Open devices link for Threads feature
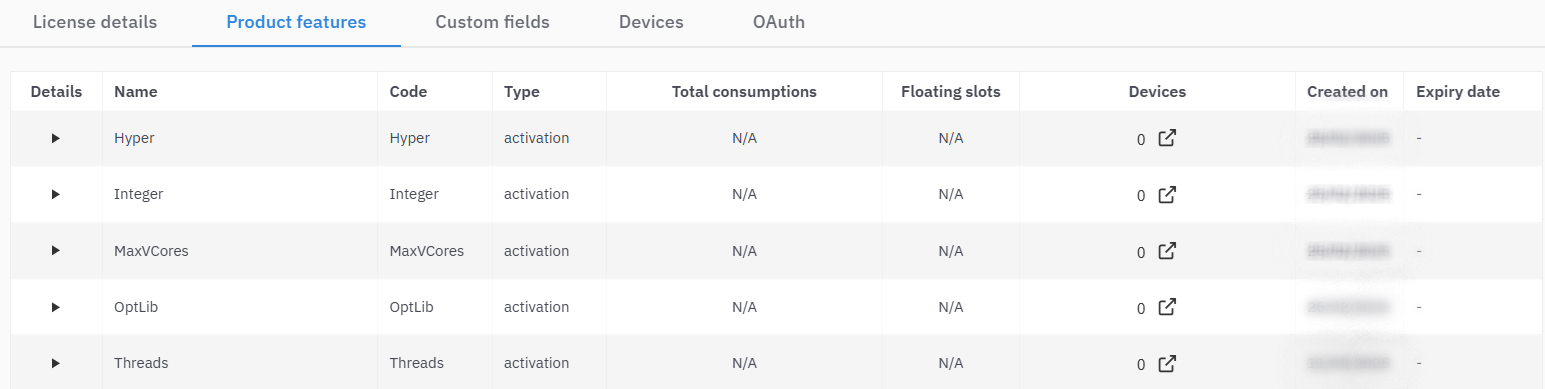The image size is (1545, 389). pyautogui.click(x=1166, y=363)
